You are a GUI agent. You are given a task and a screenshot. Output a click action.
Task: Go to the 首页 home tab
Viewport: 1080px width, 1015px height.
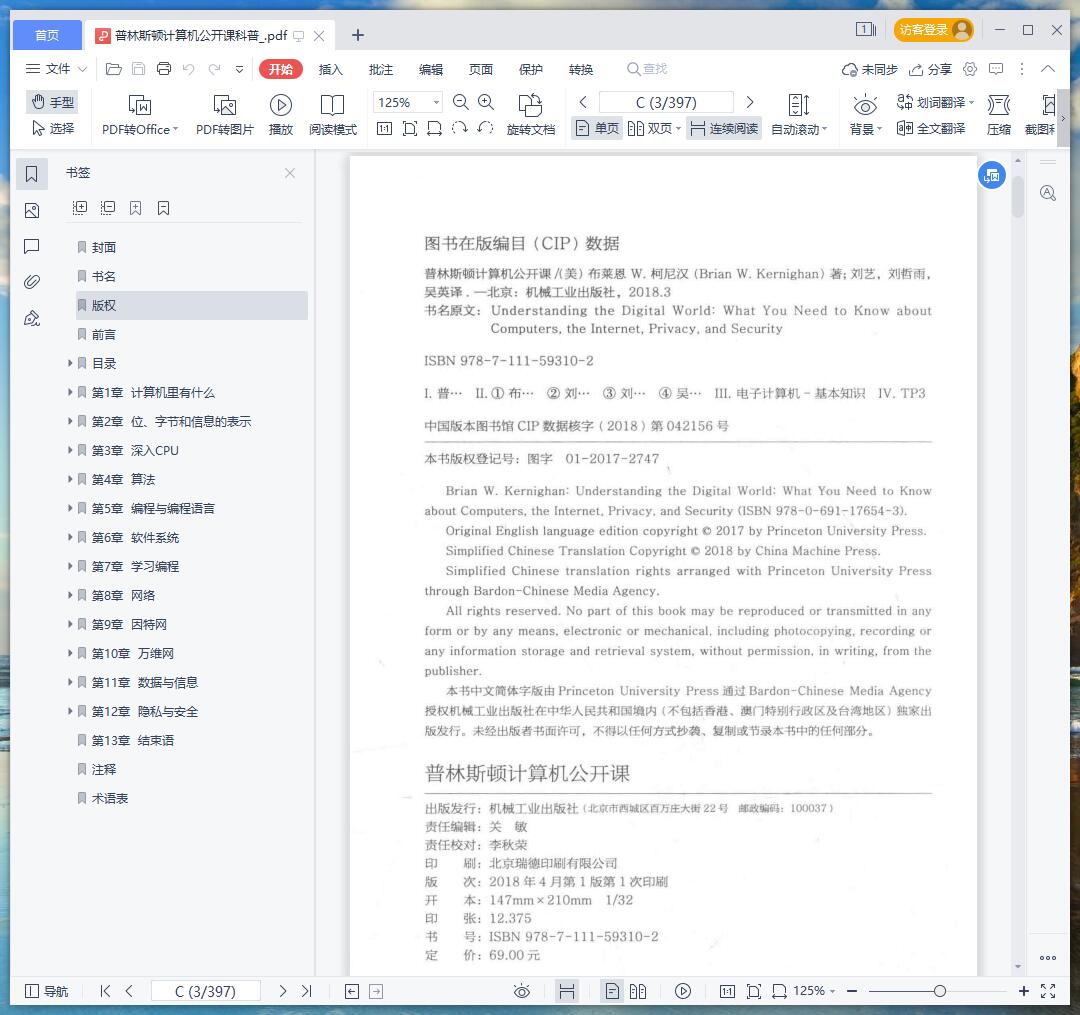(x=47, y=35)
